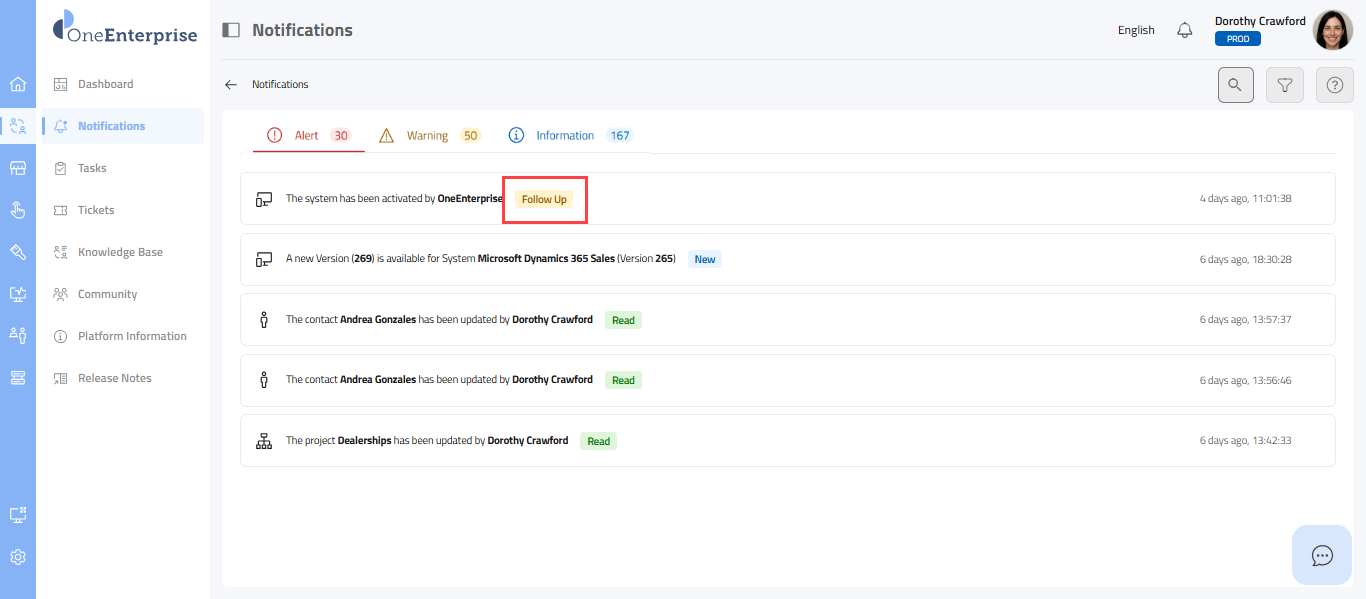Toggle the sidebar collapse icon
Image resolution: width=1366 pixels, height=599 pixels.
pyautogui.click(x=231, y=30)
